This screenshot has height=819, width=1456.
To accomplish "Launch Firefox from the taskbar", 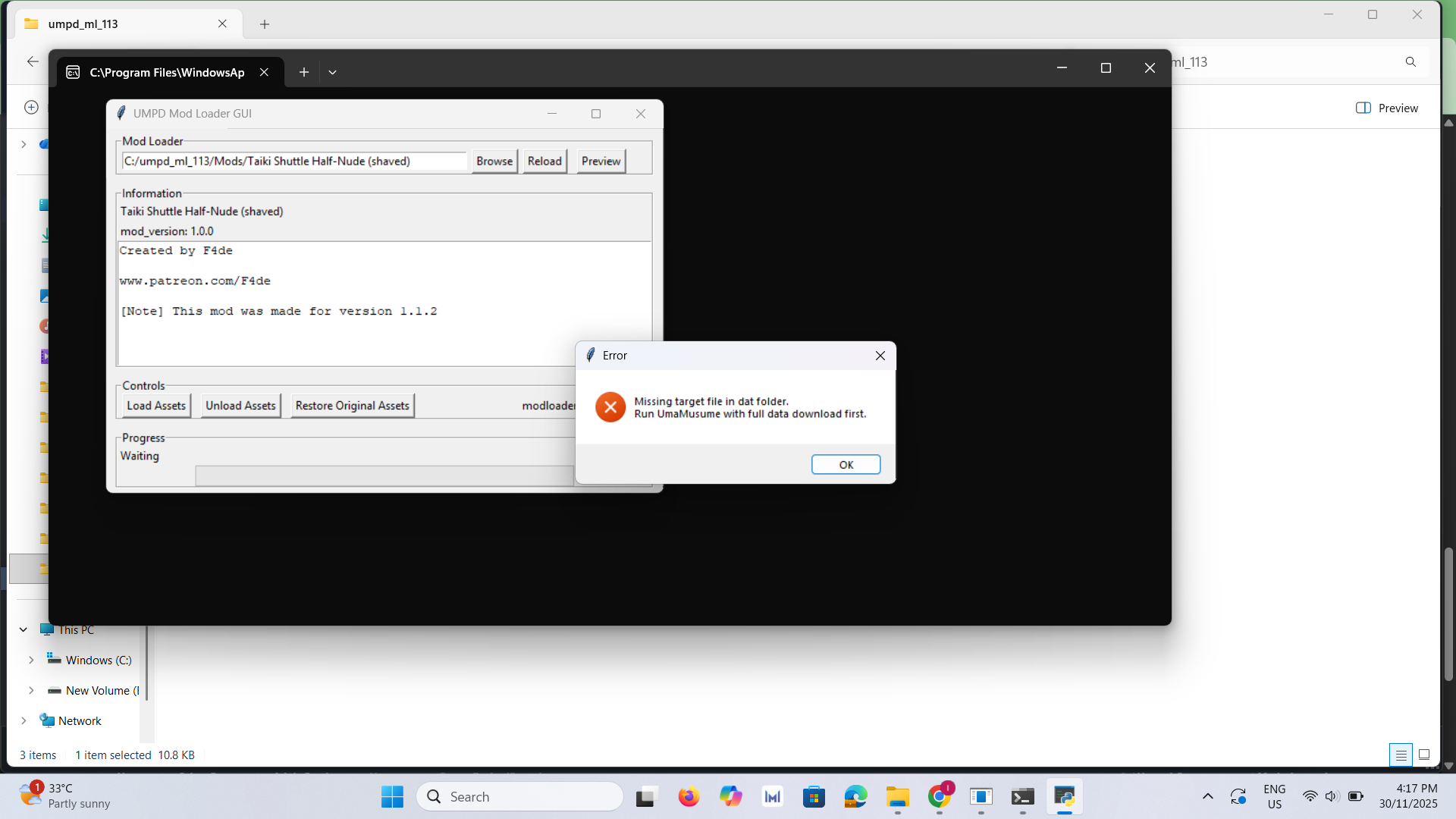I will [689, 797].
